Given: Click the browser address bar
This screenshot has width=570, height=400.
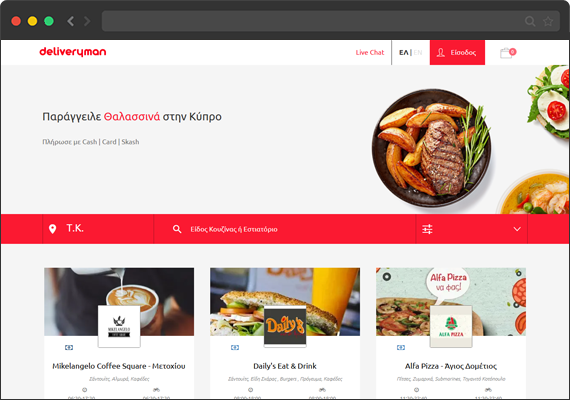Looking at the screenshot, I should tap(331, 21).
